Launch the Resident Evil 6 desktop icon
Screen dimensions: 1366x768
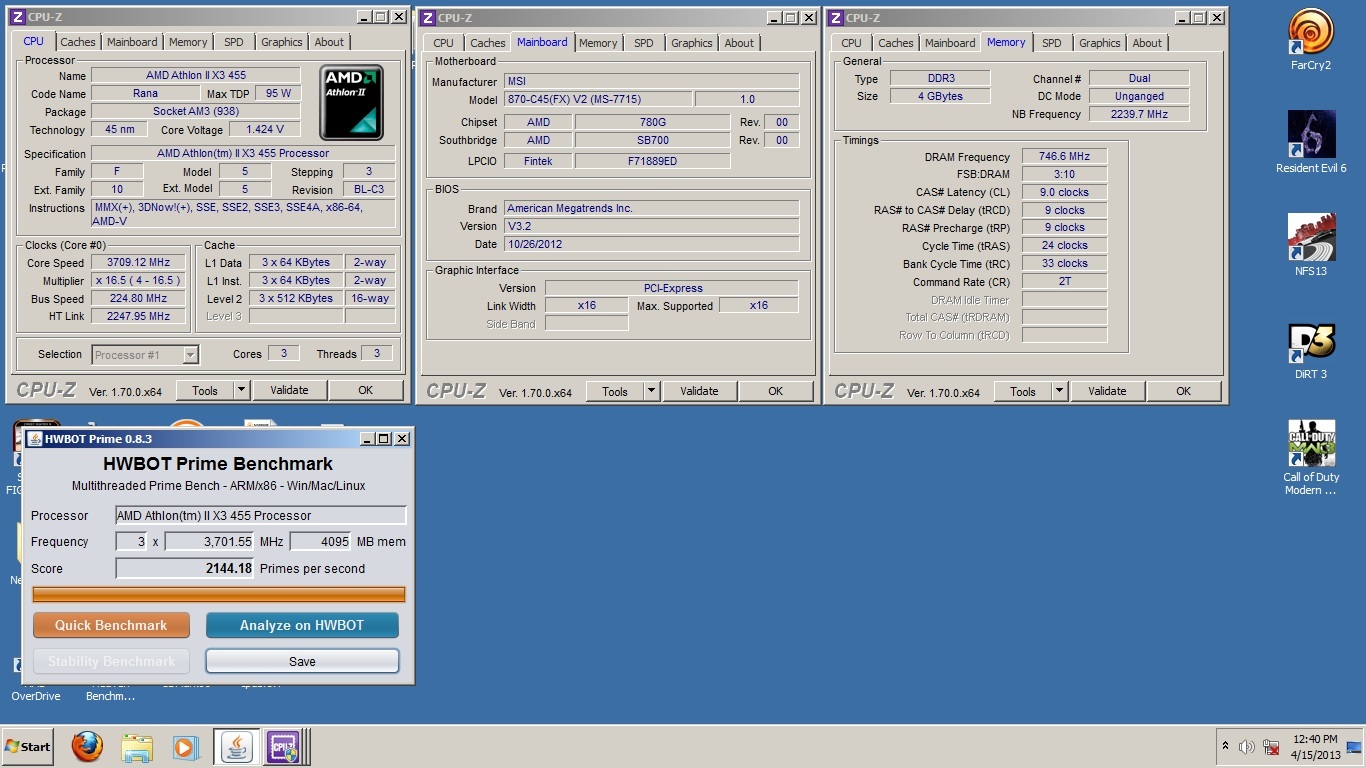[1311, 142]
